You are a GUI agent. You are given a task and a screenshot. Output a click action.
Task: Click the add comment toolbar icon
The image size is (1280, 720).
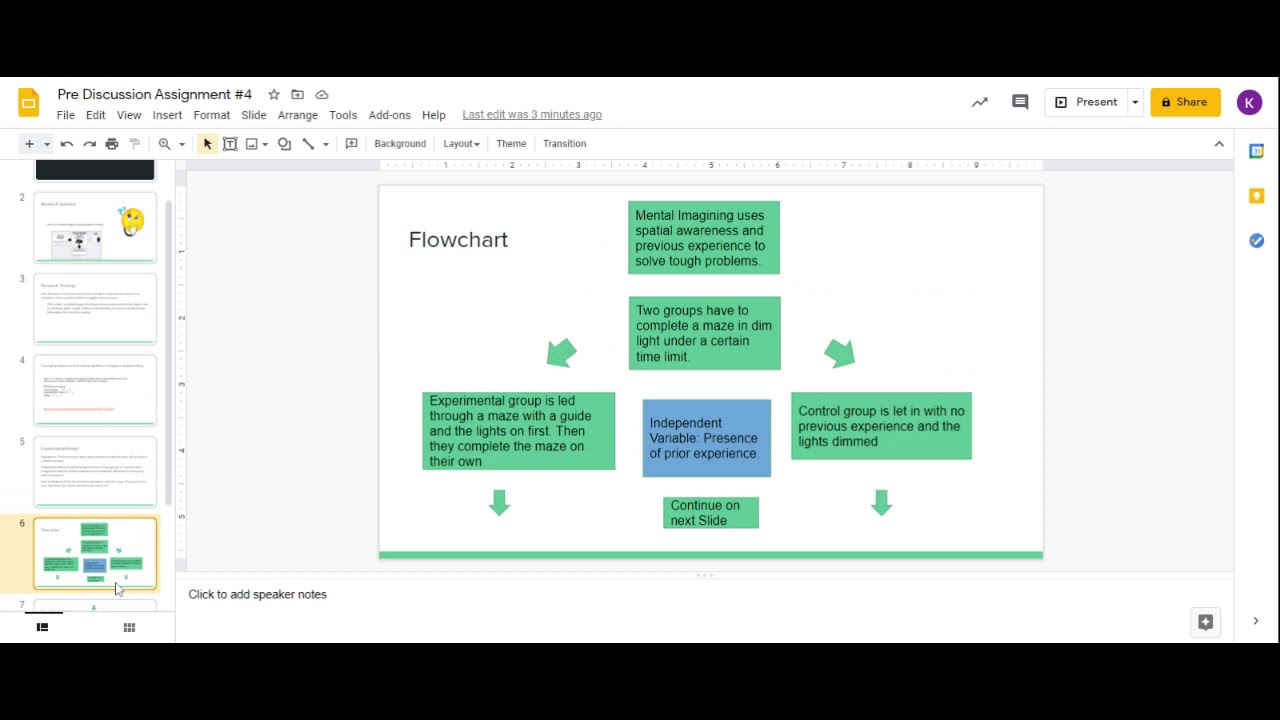pyautogui.click(x=352, y=144)
